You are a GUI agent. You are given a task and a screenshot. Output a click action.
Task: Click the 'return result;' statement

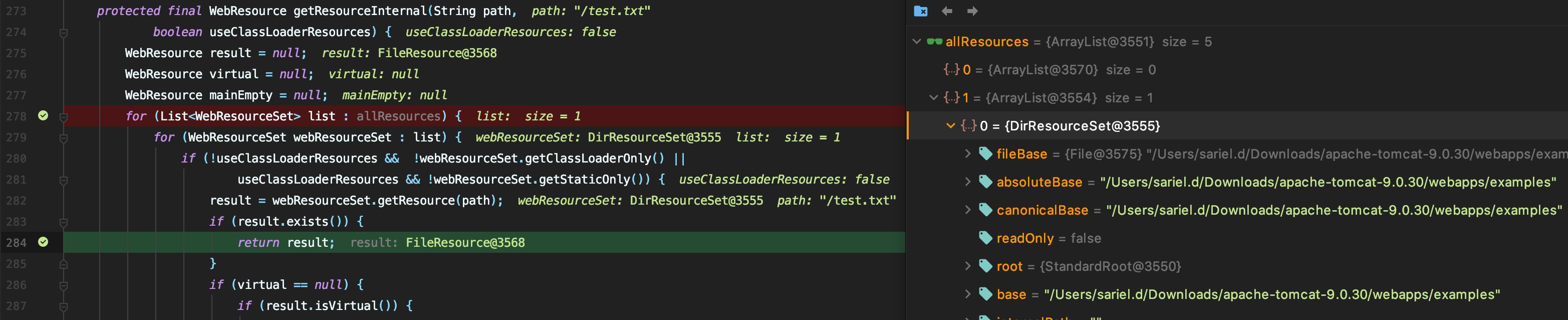286,243
